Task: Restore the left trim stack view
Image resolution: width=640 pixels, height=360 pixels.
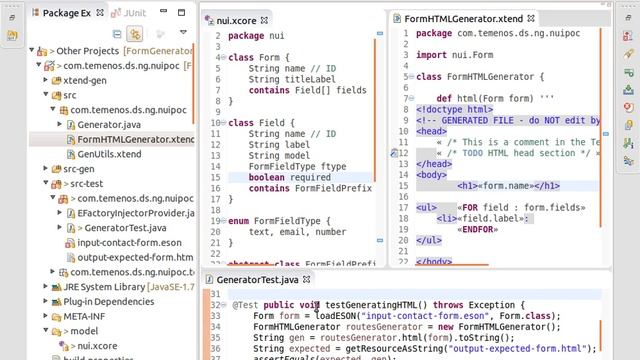Action: [x=12, y=18]
